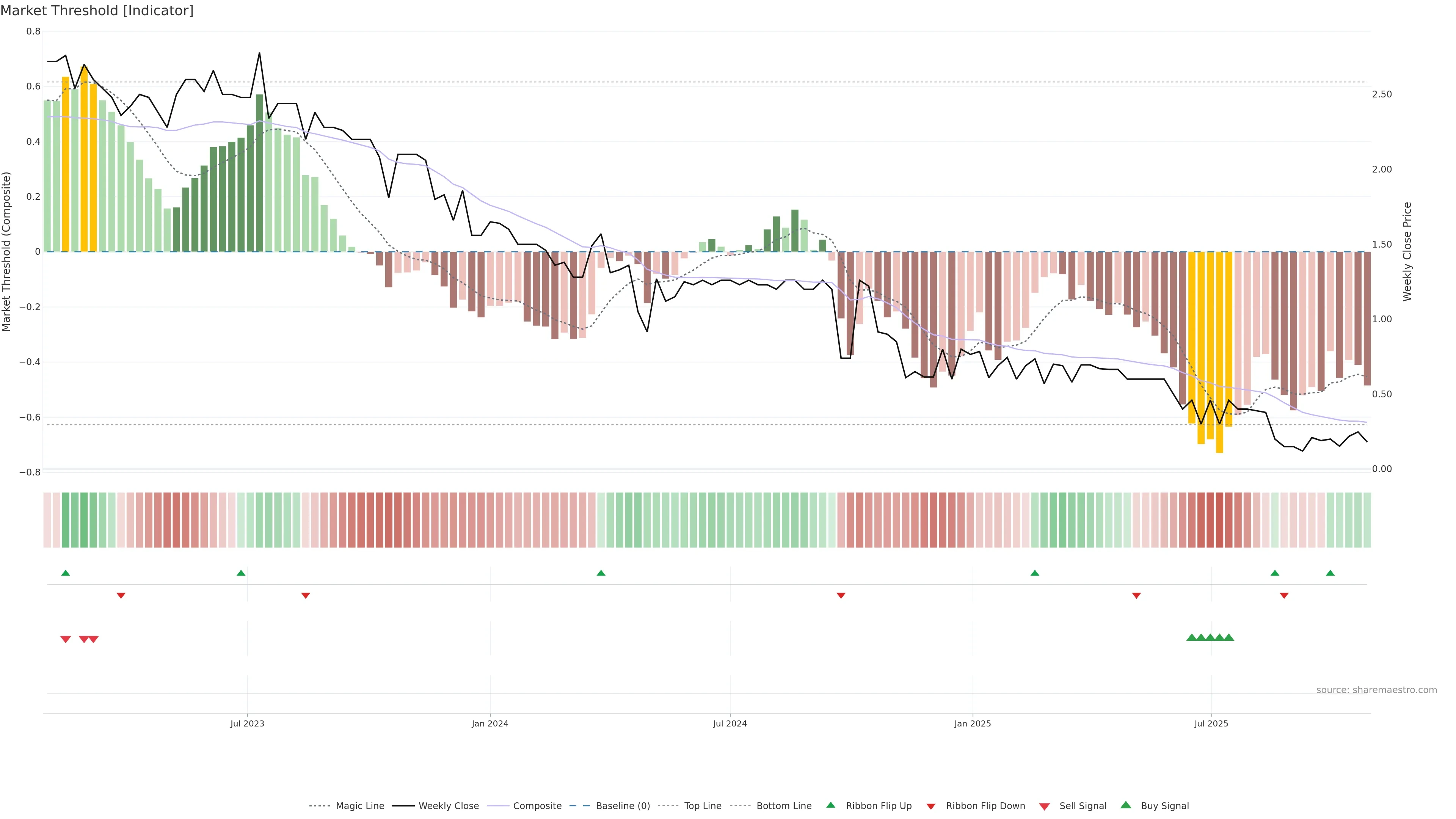Click the Jan 2025 x-axis label

(x=972, y=723)
